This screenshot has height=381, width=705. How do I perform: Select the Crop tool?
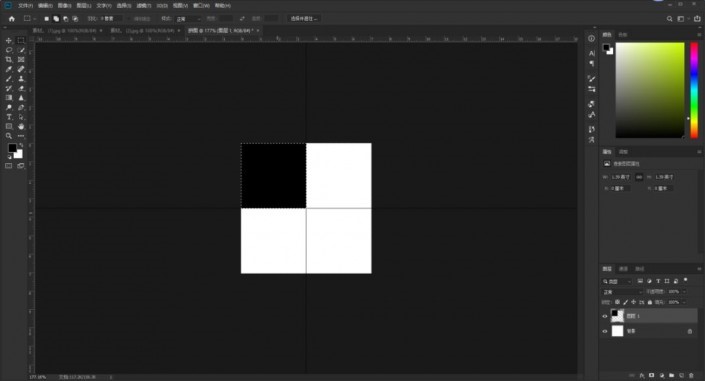(x=9, y=59)
